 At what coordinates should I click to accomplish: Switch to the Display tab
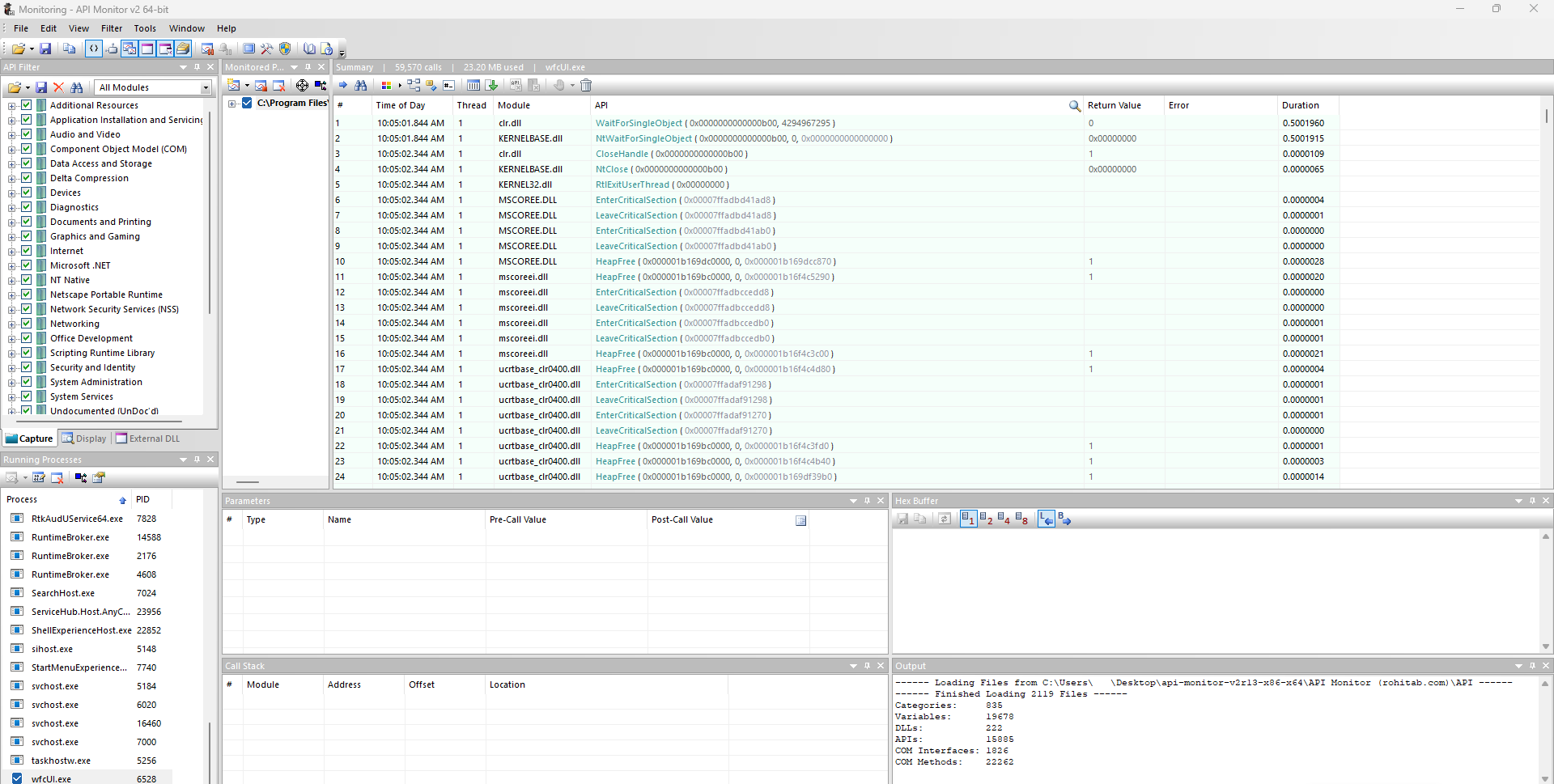[85, 439]
